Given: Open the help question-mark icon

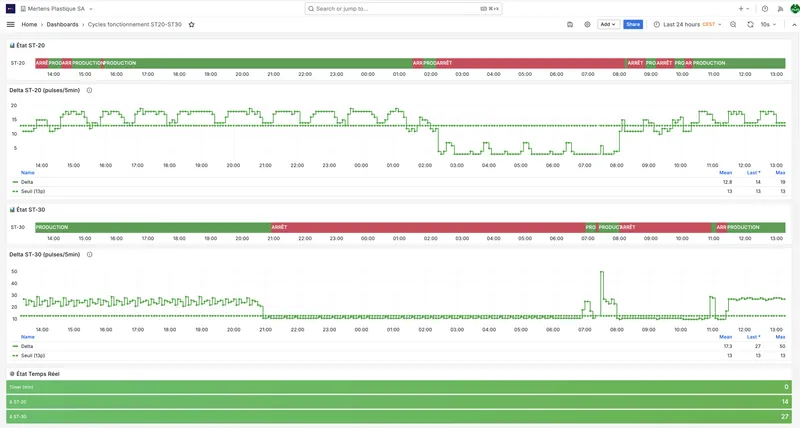Looking at the screenshot, I should coord(764,9).
